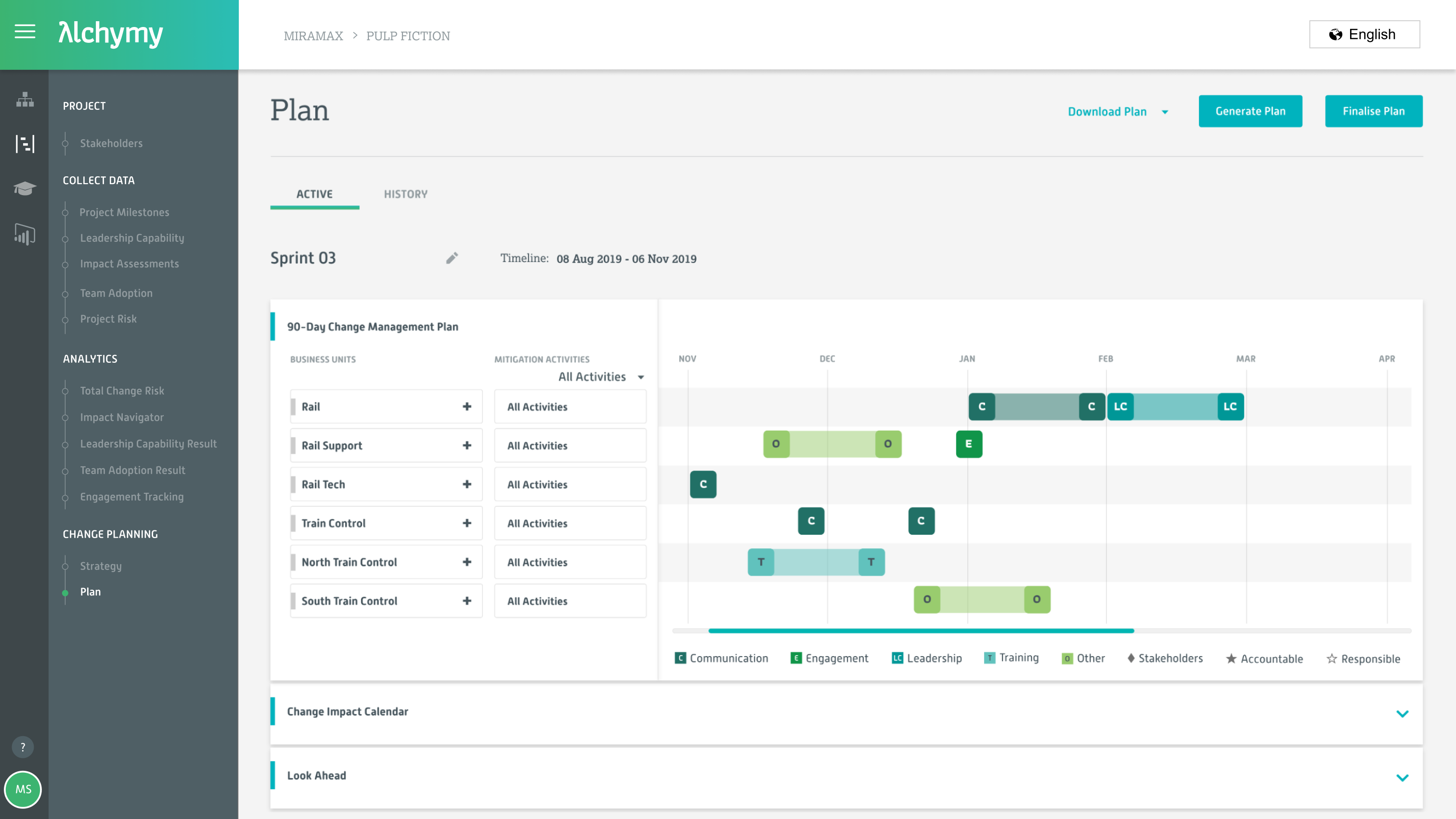The height and width of the screenshot is (819, 1456).
Task: Click the Finalise Plan button
Action: (1374, 111)
